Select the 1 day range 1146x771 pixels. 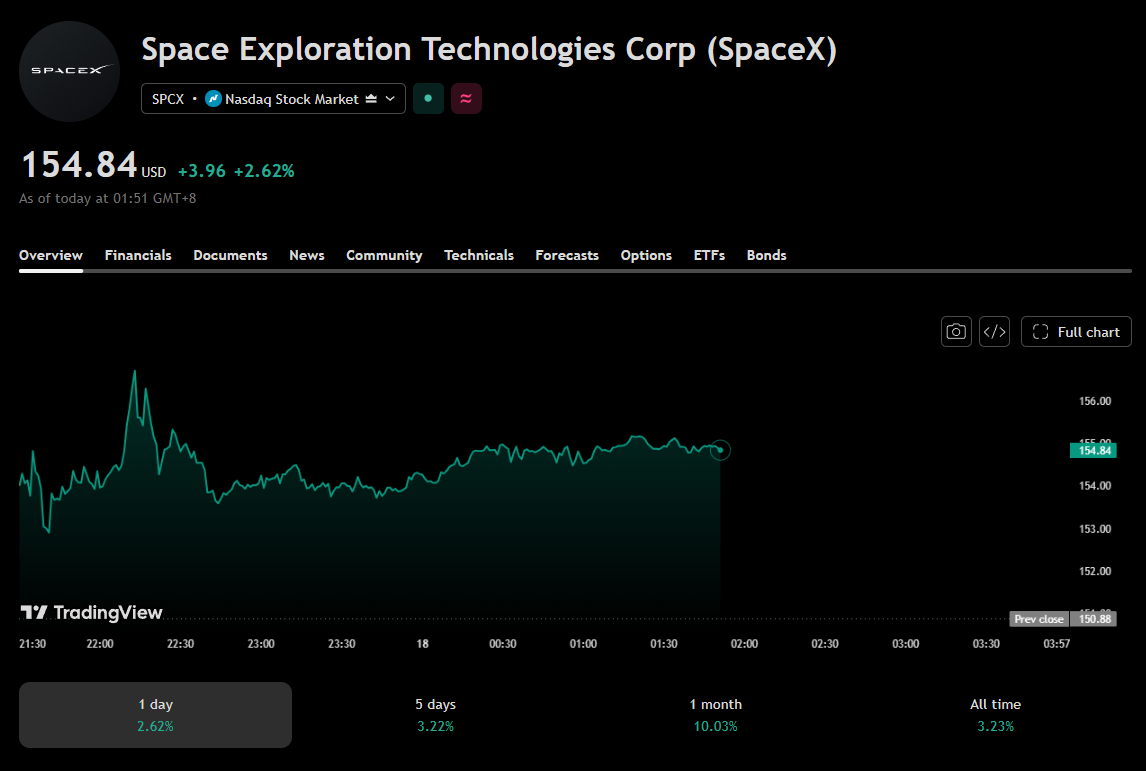(156, 715)
